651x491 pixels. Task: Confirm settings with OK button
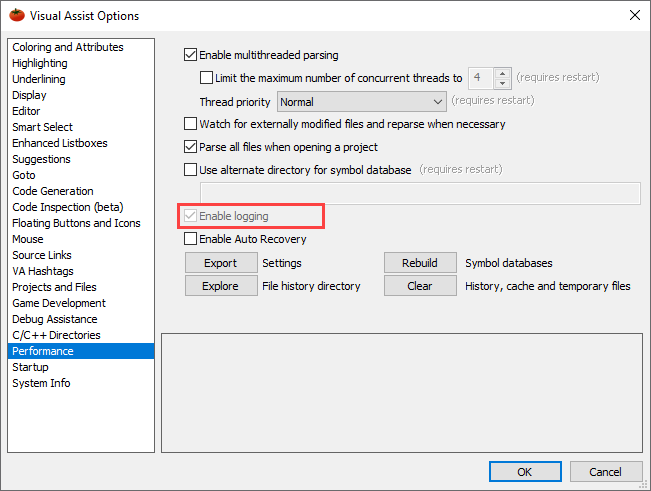[525, 471]
